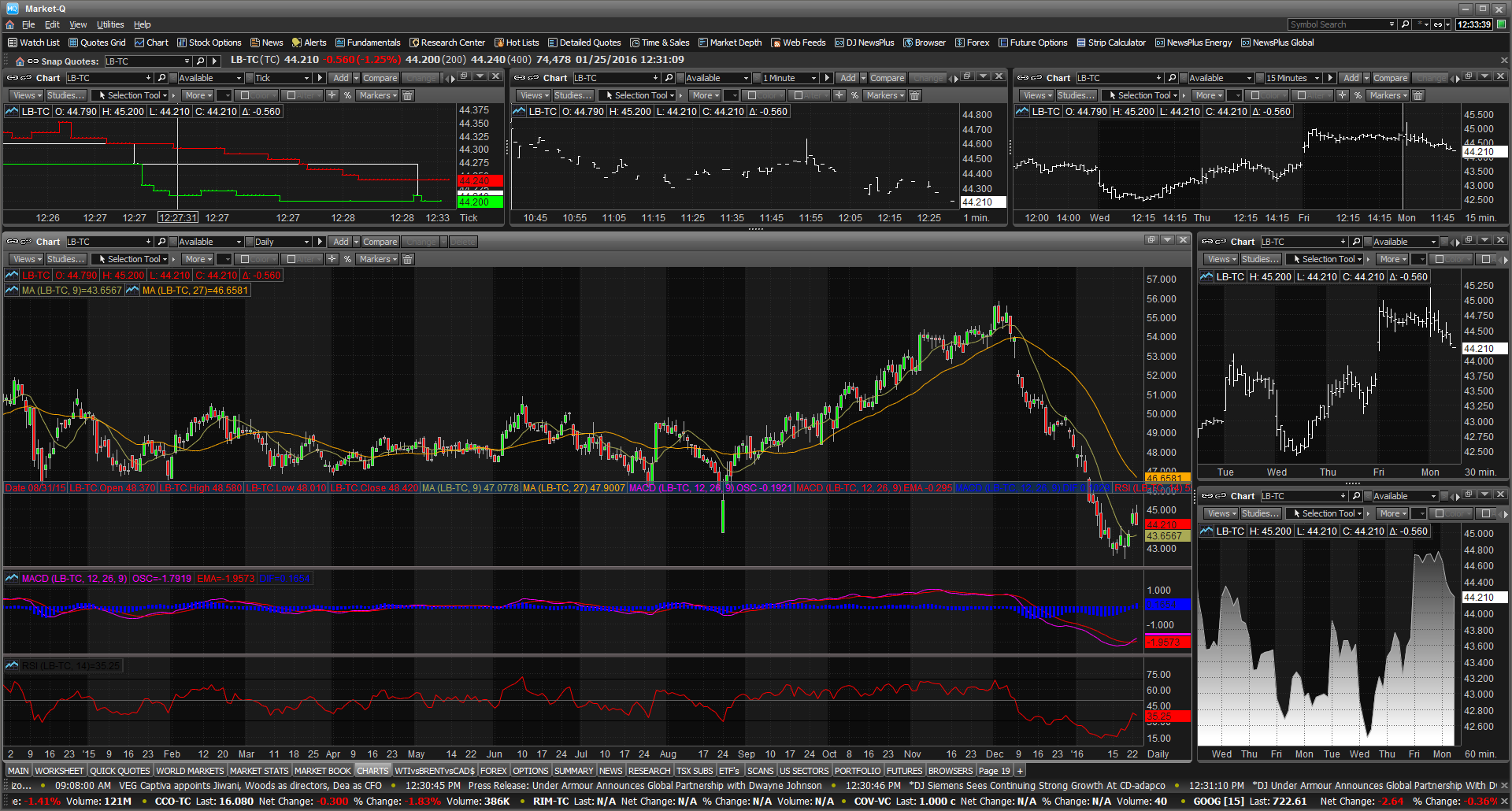Open the Quotes Grid
The height and width of the screenshot is (811, 1512).
point(97,43)
